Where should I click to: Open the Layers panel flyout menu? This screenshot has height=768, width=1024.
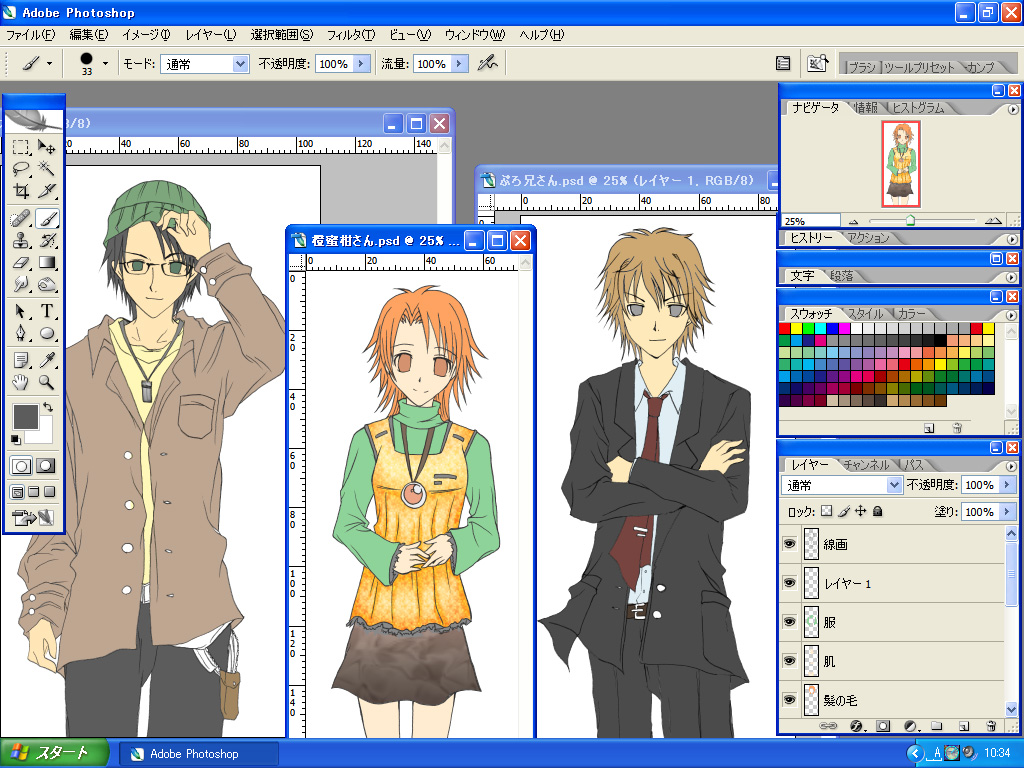tap(1012, 466)
